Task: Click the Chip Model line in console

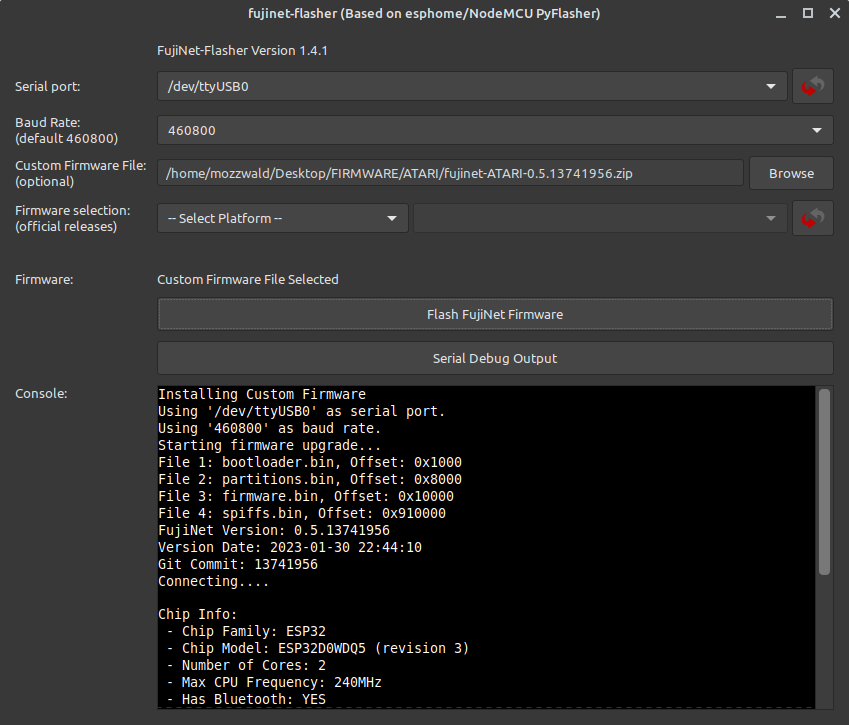Action: 313,648
